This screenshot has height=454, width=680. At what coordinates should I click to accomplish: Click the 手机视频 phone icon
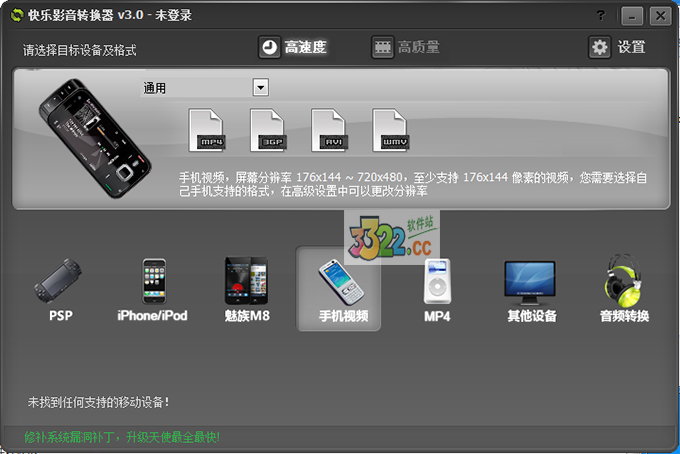click(x=341, y=282)
